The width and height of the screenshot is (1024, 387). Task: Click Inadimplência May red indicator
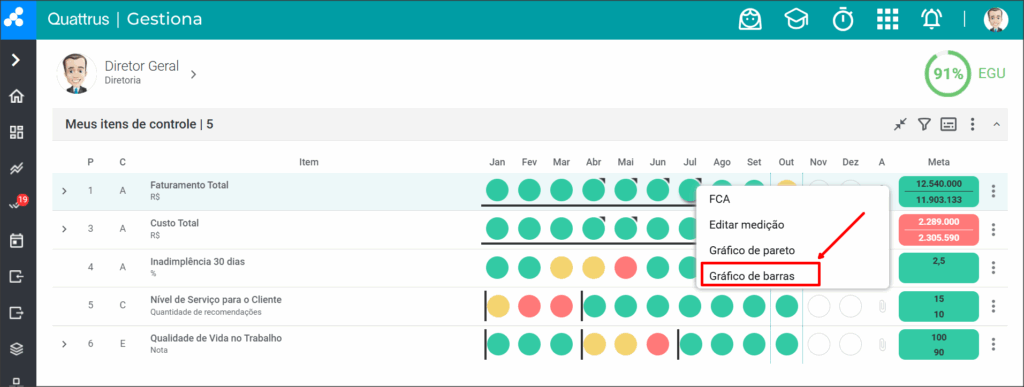[626, 268]
